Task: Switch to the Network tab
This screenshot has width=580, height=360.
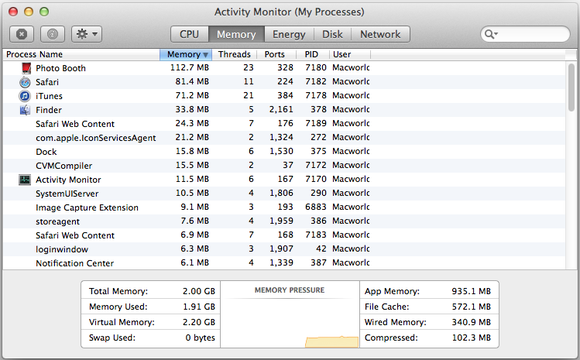Action: coord(380,34)
